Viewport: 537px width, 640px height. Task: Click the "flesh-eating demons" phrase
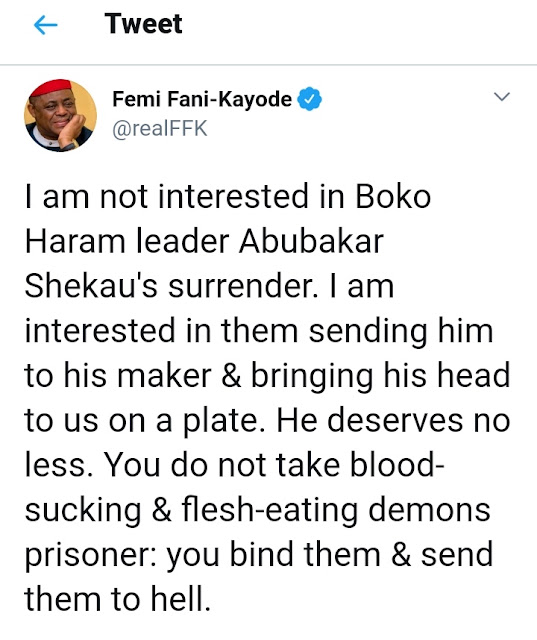(x=336, y=511)
